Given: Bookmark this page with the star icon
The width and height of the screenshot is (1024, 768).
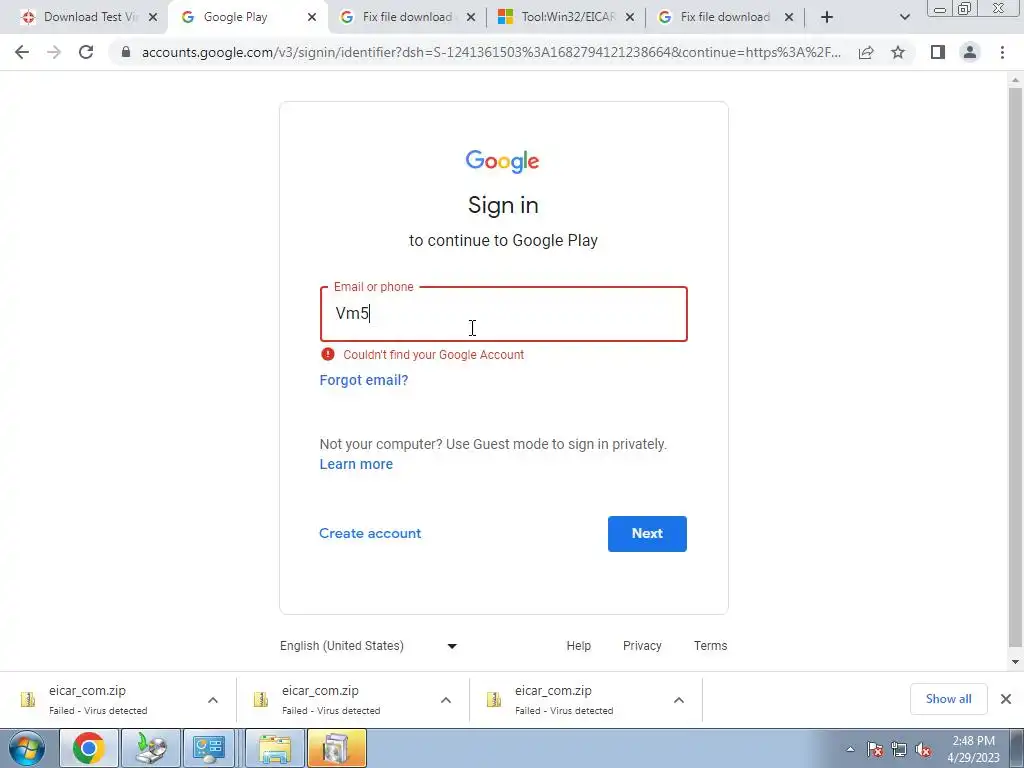Looking at the screenshot, I should click(x=898, y=52).
